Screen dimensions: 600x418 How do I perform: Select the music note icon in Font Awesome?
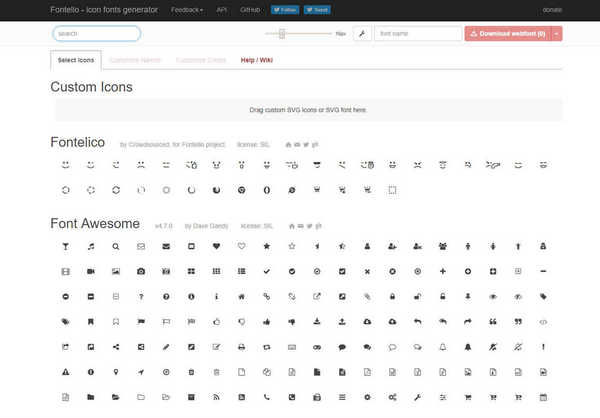pos(91,246)
